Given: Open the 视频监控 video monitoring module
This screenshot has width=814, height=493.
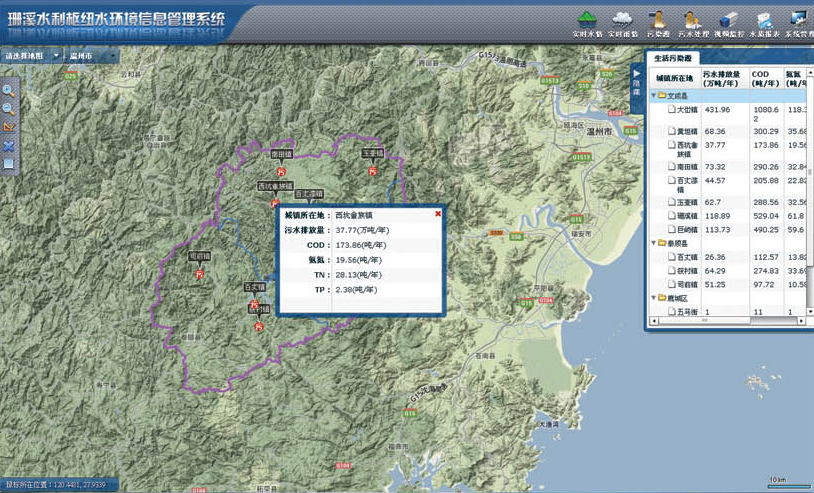Looking at the screenshot, I should click(x=728, y=23).
